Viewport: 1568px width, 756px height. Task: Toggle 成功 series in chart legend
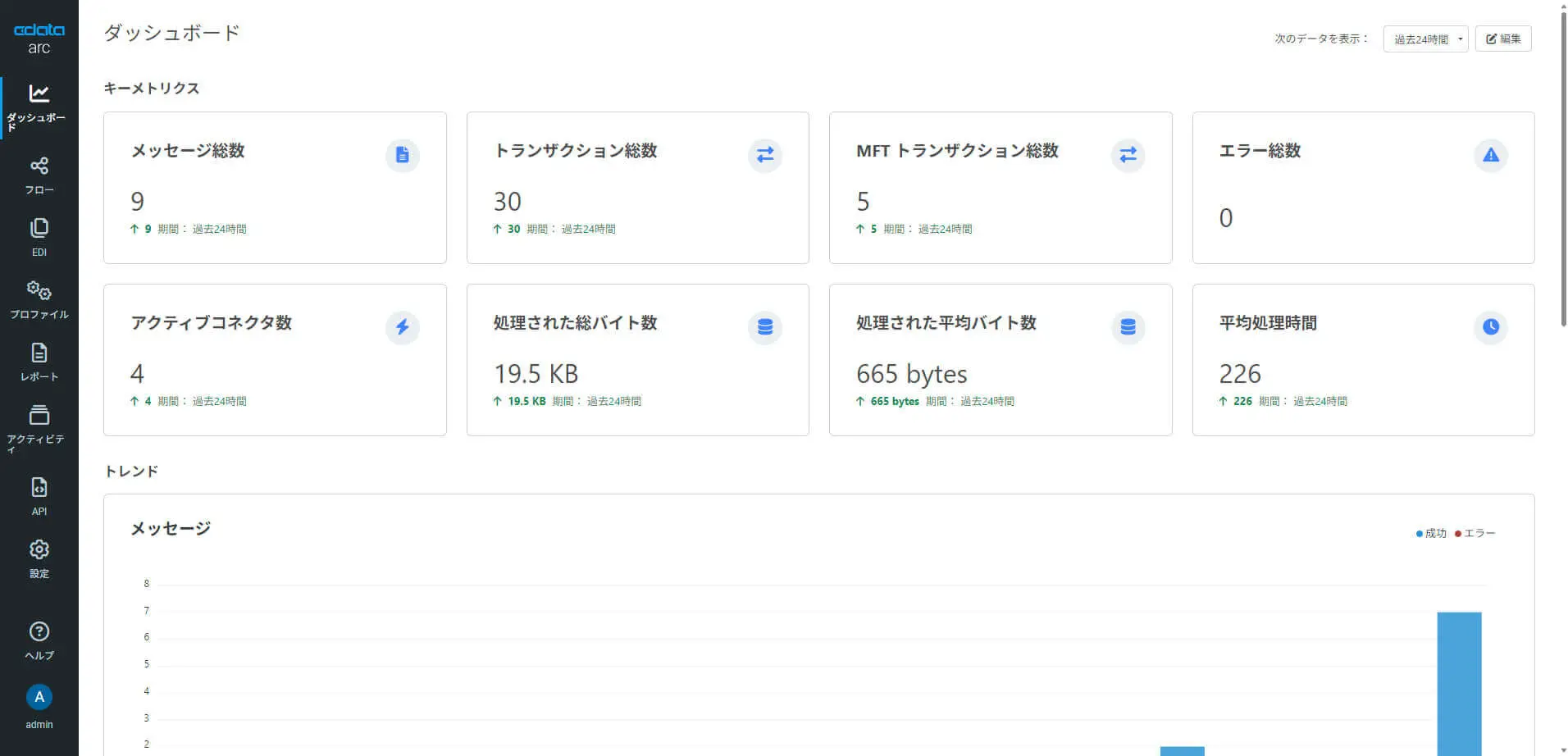[1431, 534]
